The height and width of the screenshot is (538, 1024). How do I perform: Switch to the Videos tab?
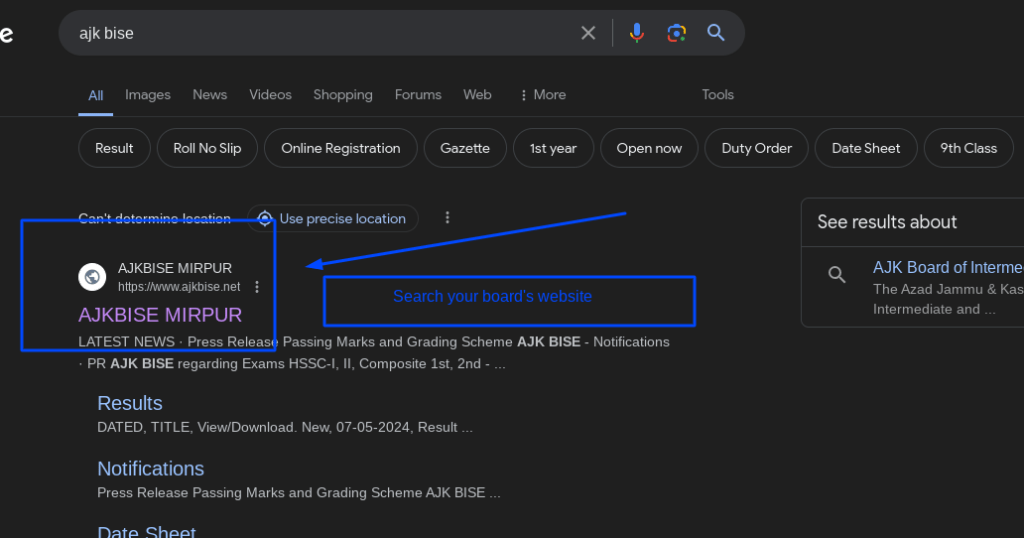click(x=270, y=95)
